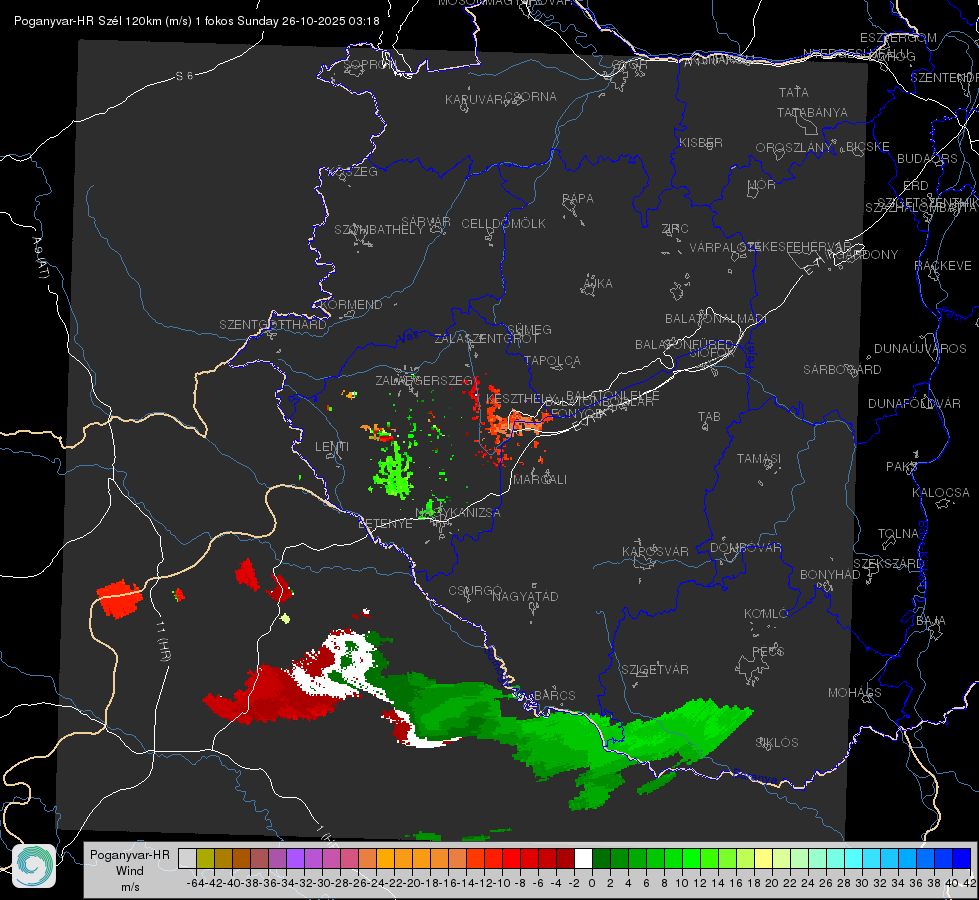Click the CSURGO town label
979x900 pixels.
(x=475, y=591)
